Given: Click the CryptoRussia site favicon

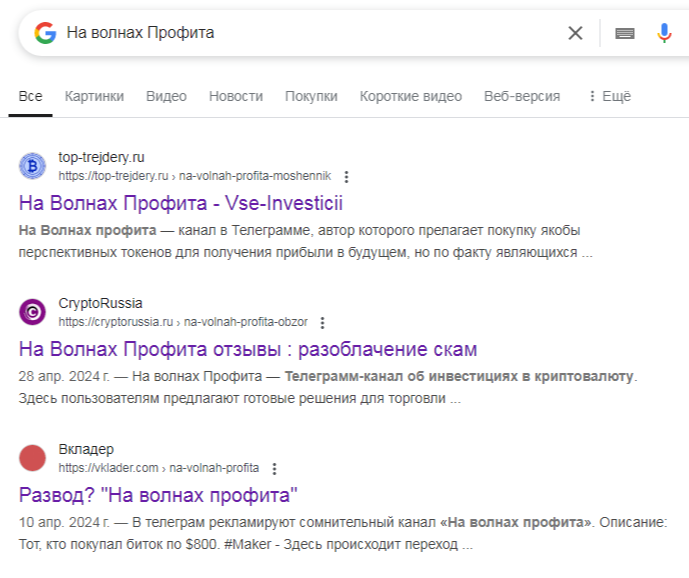Looking at the screenshot, I should pyautogui.click(x=32, y=312).
